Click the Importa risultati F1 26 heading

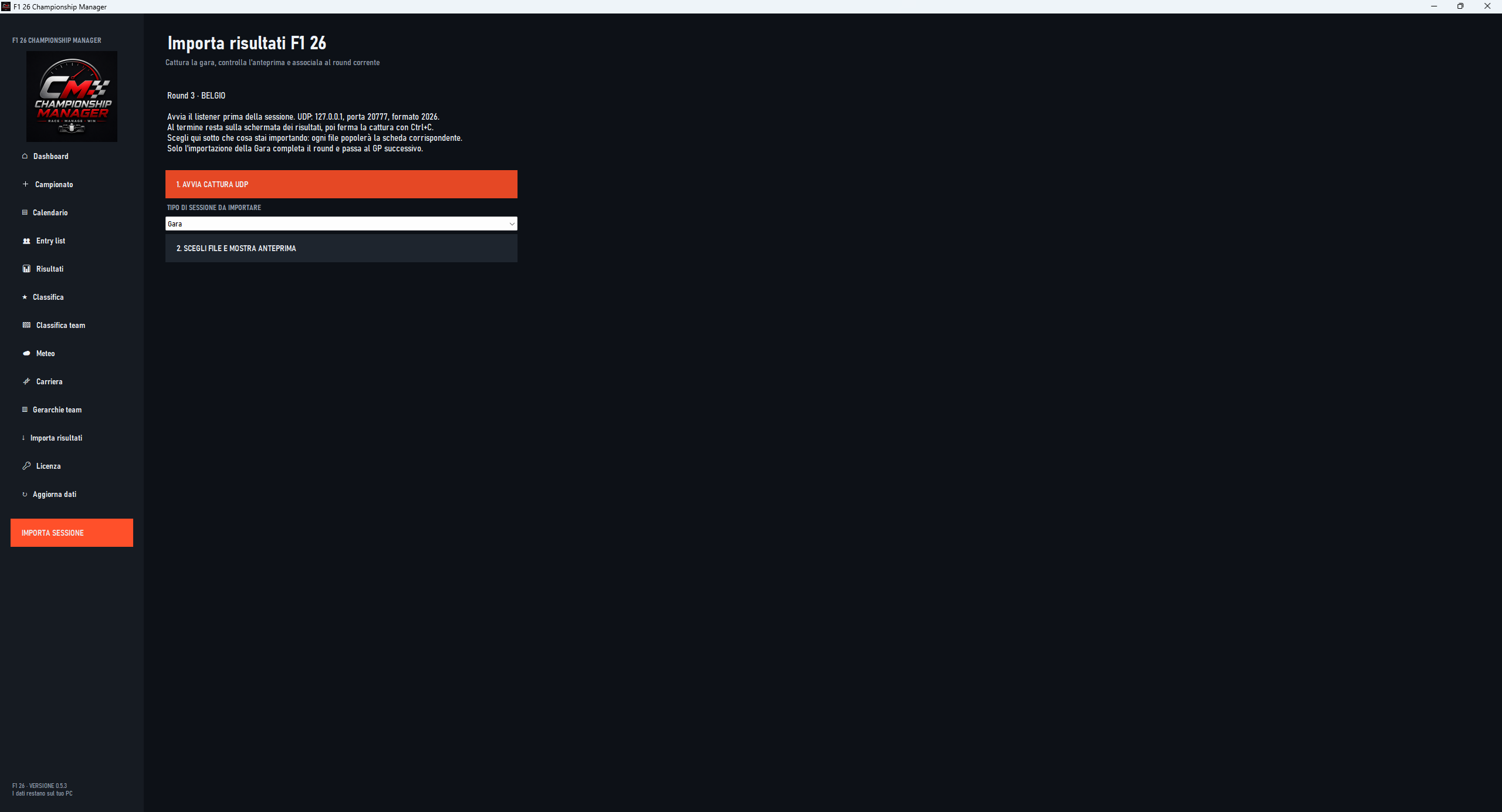(x=247, y=43)
